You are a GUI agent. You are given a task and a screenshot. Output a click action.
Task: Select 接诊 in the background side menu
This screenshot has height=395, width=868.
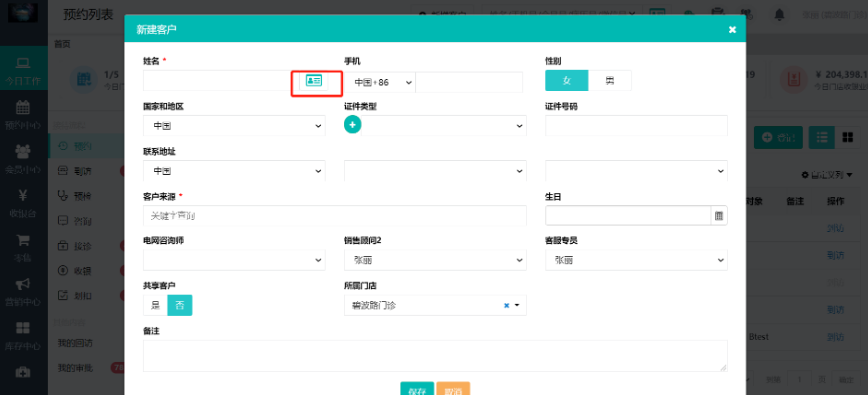pos(83,246)
